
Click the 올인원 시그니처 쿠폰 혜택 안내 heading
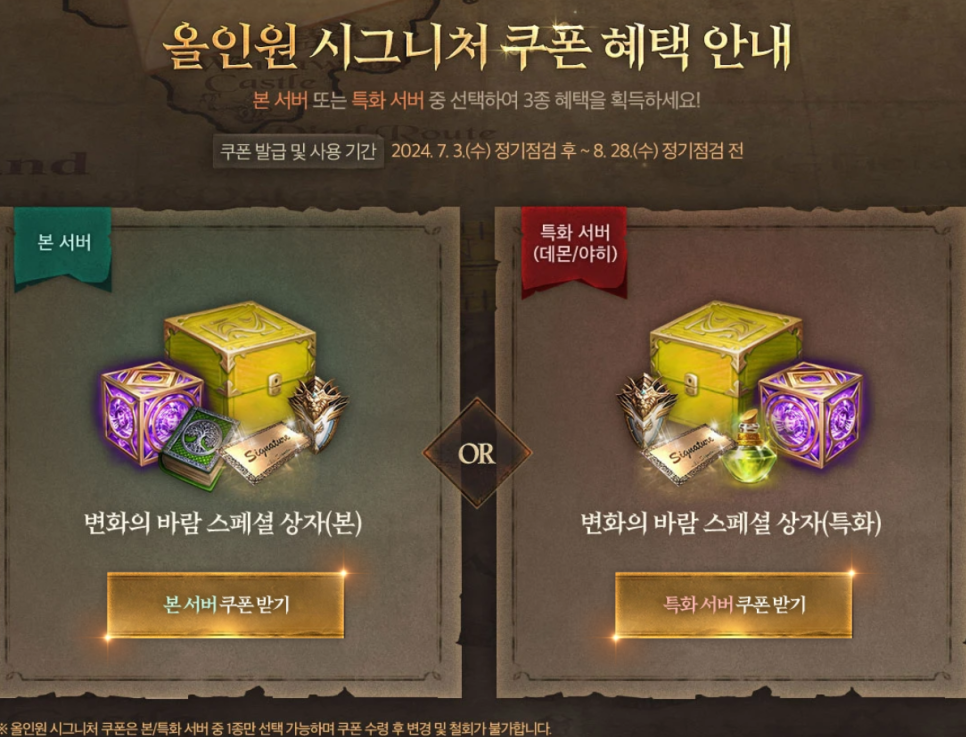coord(477,46)
